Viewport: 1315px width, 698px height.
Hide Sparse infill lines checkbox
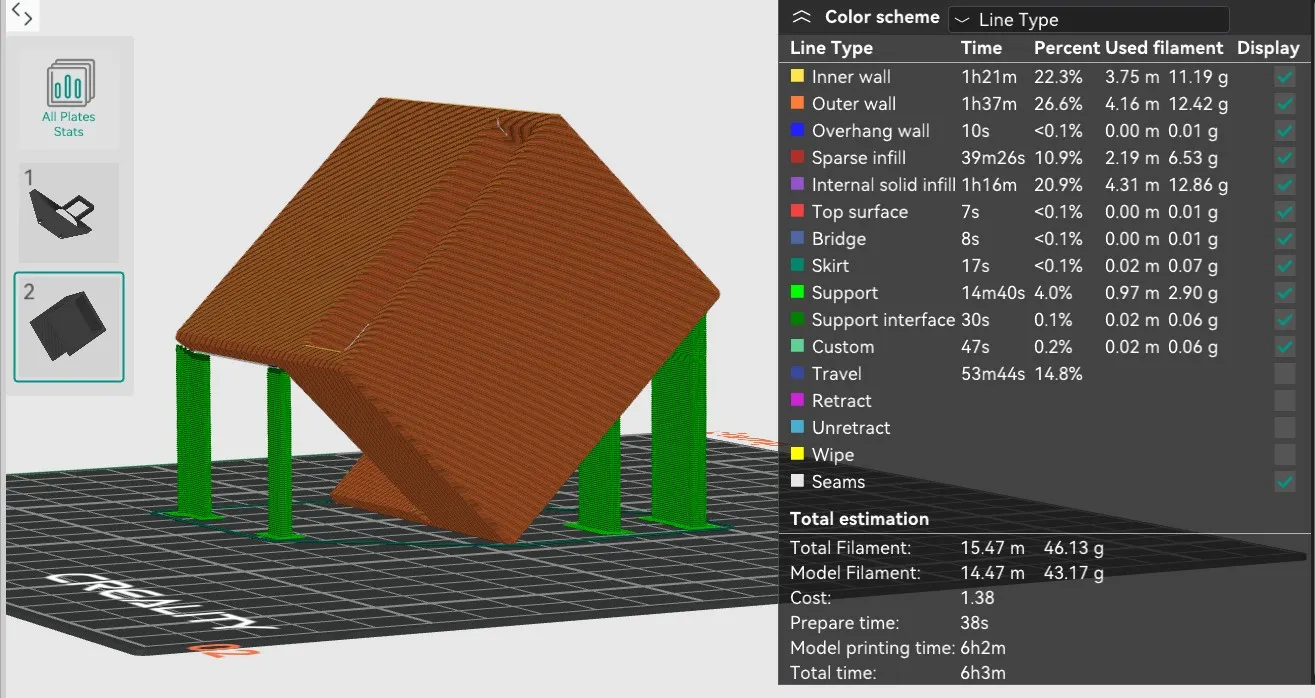pyautogui.click(x=1285, y=158)
